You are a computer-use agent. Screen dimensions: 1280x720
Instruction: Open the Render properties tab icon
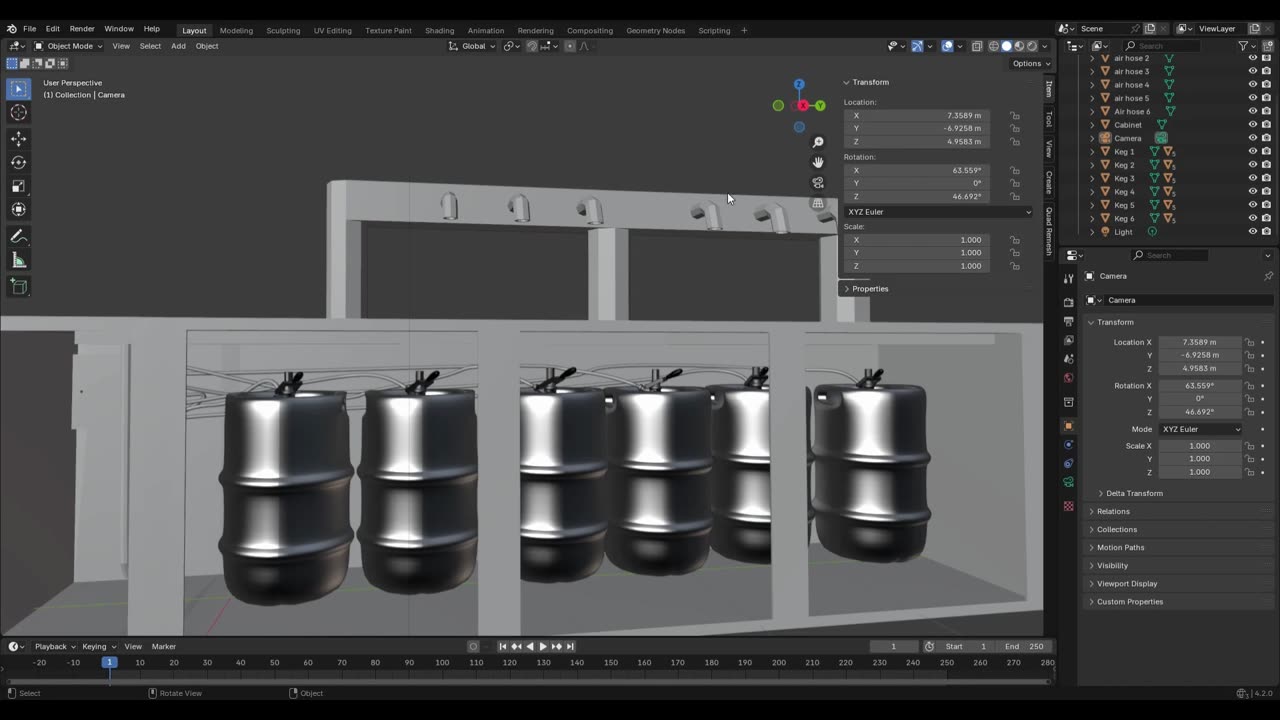click(1068, 302)
